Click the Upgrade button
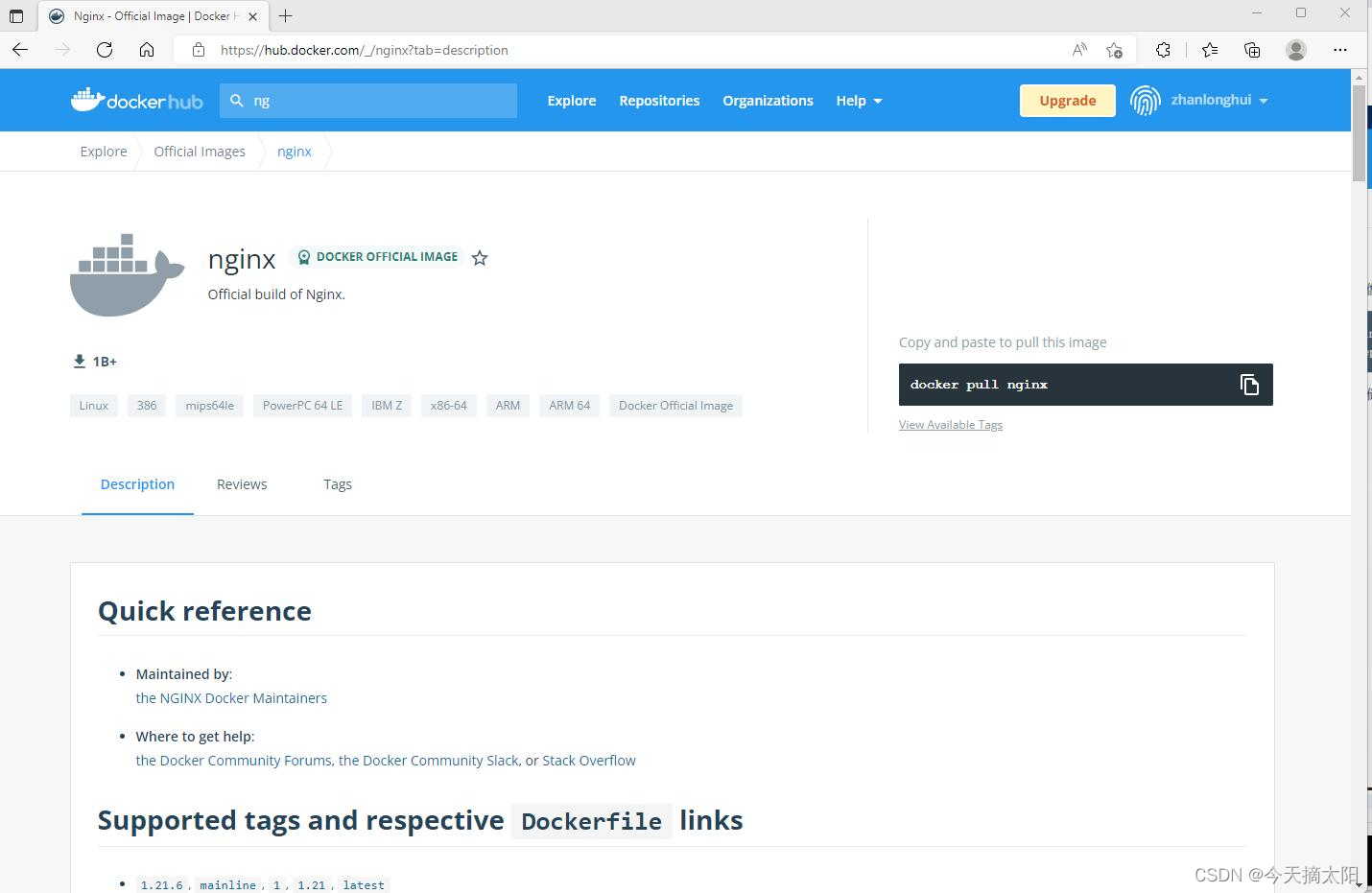The image size is (1372, 893). (x=1067, y=101)
